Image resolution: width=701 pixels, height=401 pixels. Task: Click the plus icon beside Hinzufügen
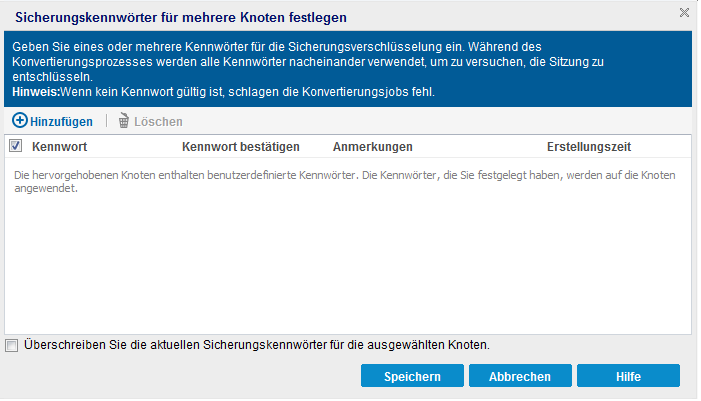click(x=20, y=121)
